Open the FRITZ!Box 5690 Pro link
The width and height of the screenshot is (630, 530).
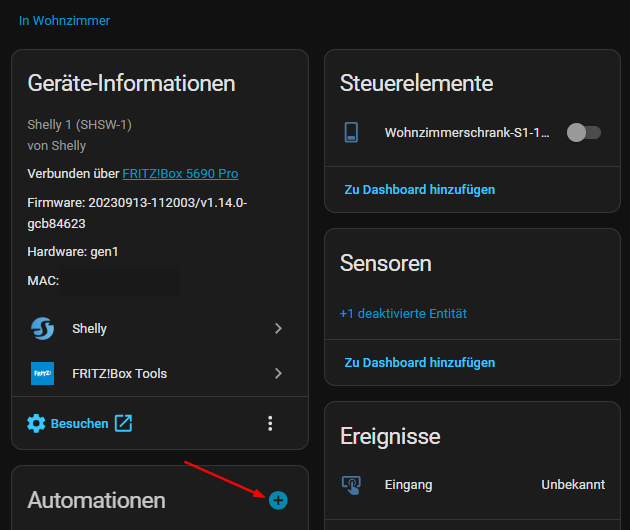(180, 174)
